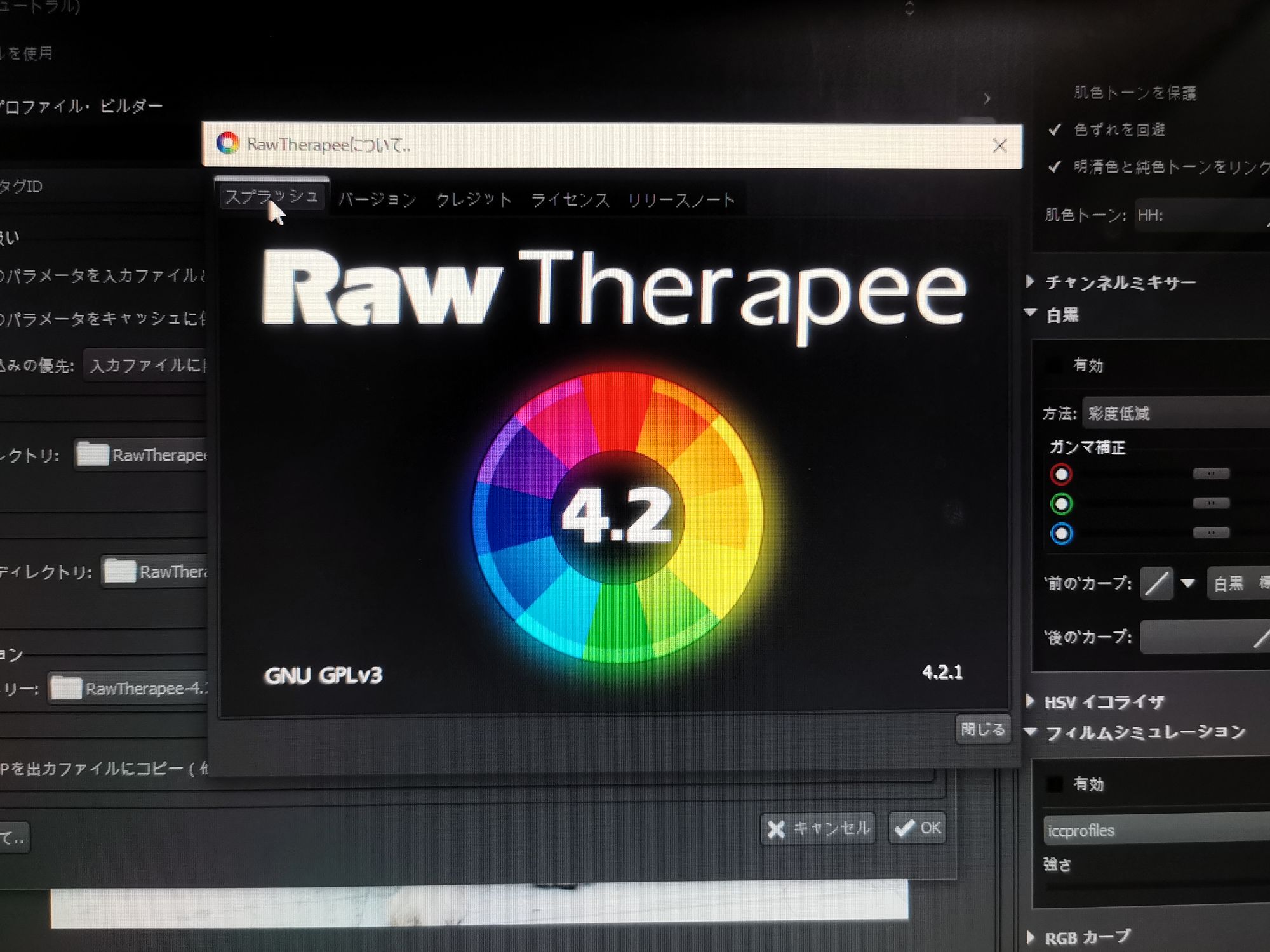
Task: Click the blue channel gamma circle icon
Action: [x=1061, y=534]
